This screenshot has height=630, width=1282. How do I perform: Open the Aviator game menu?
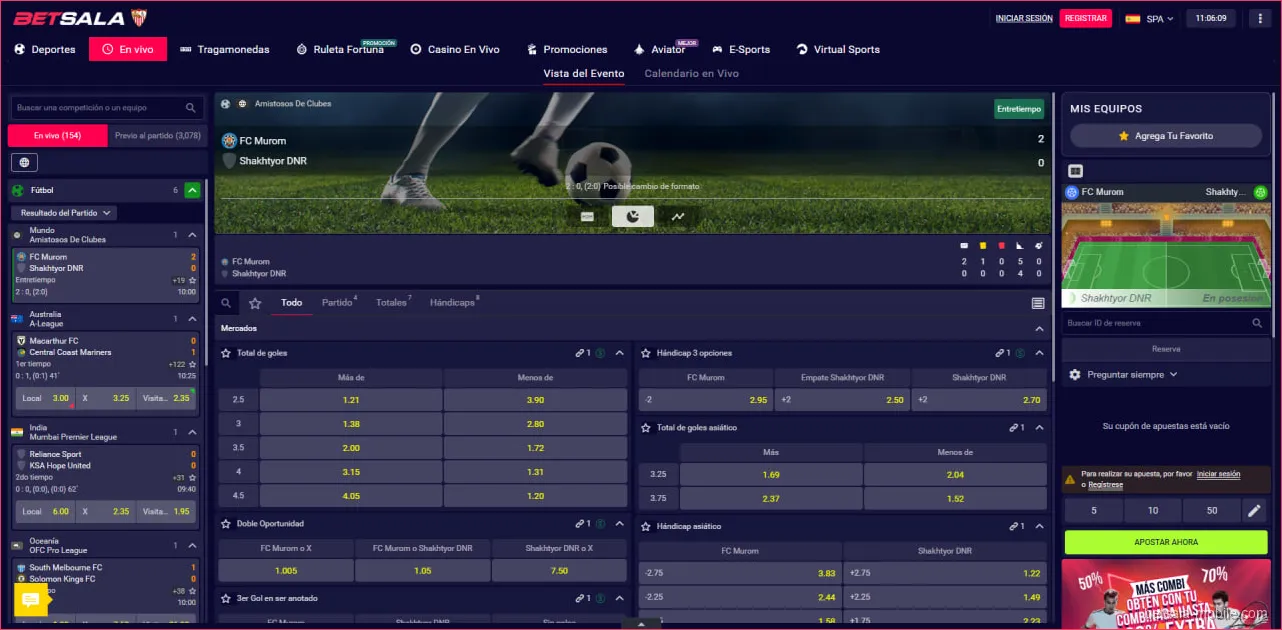pos(660,49)
